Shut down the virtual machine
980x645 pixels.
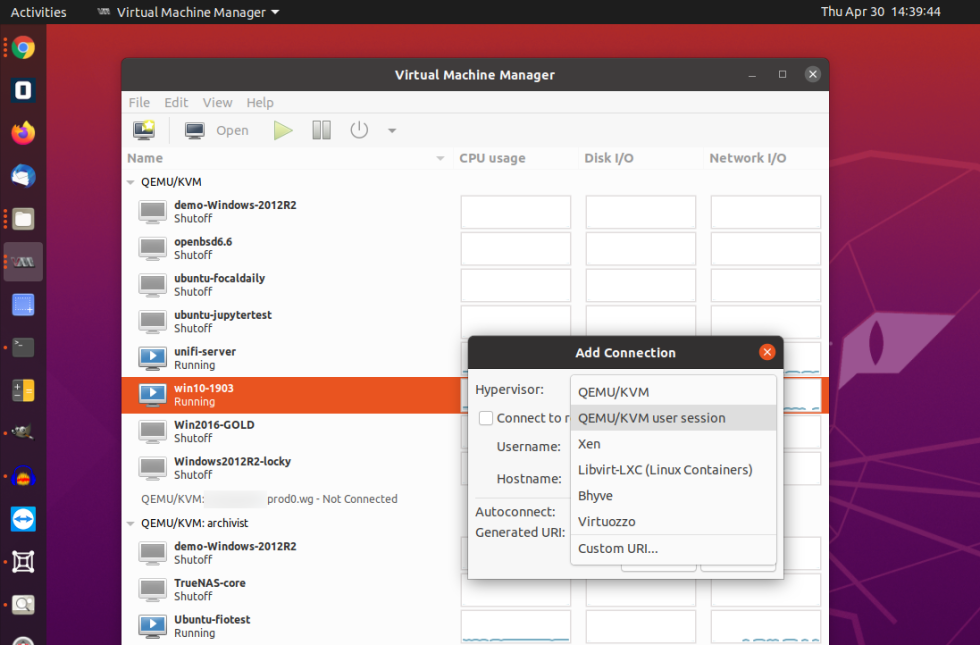[x=359, y=130]
